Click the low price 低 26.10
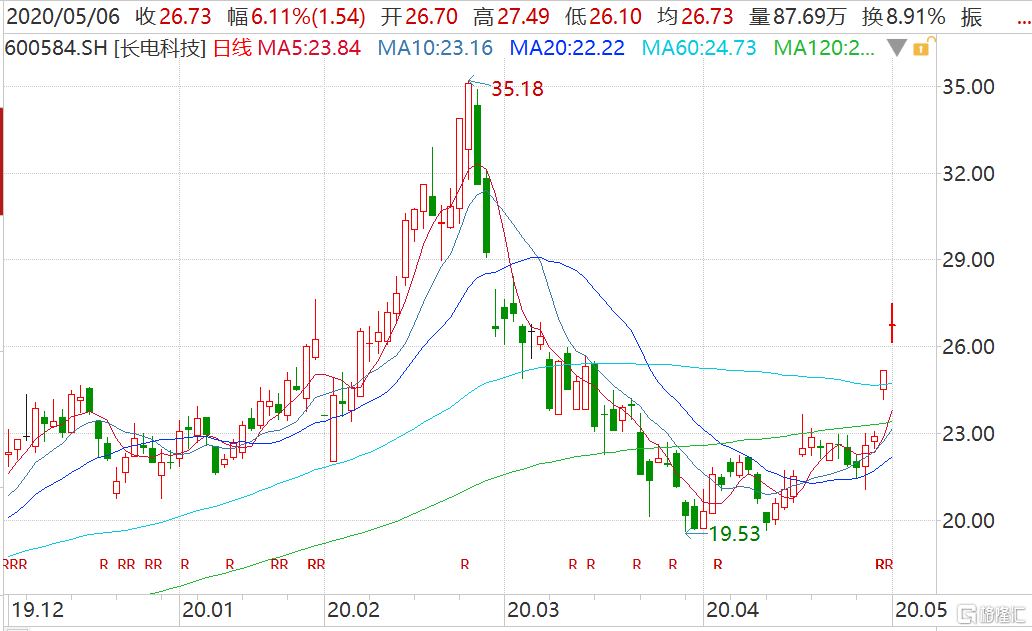 pyautogui.click(x=603, y=16)
